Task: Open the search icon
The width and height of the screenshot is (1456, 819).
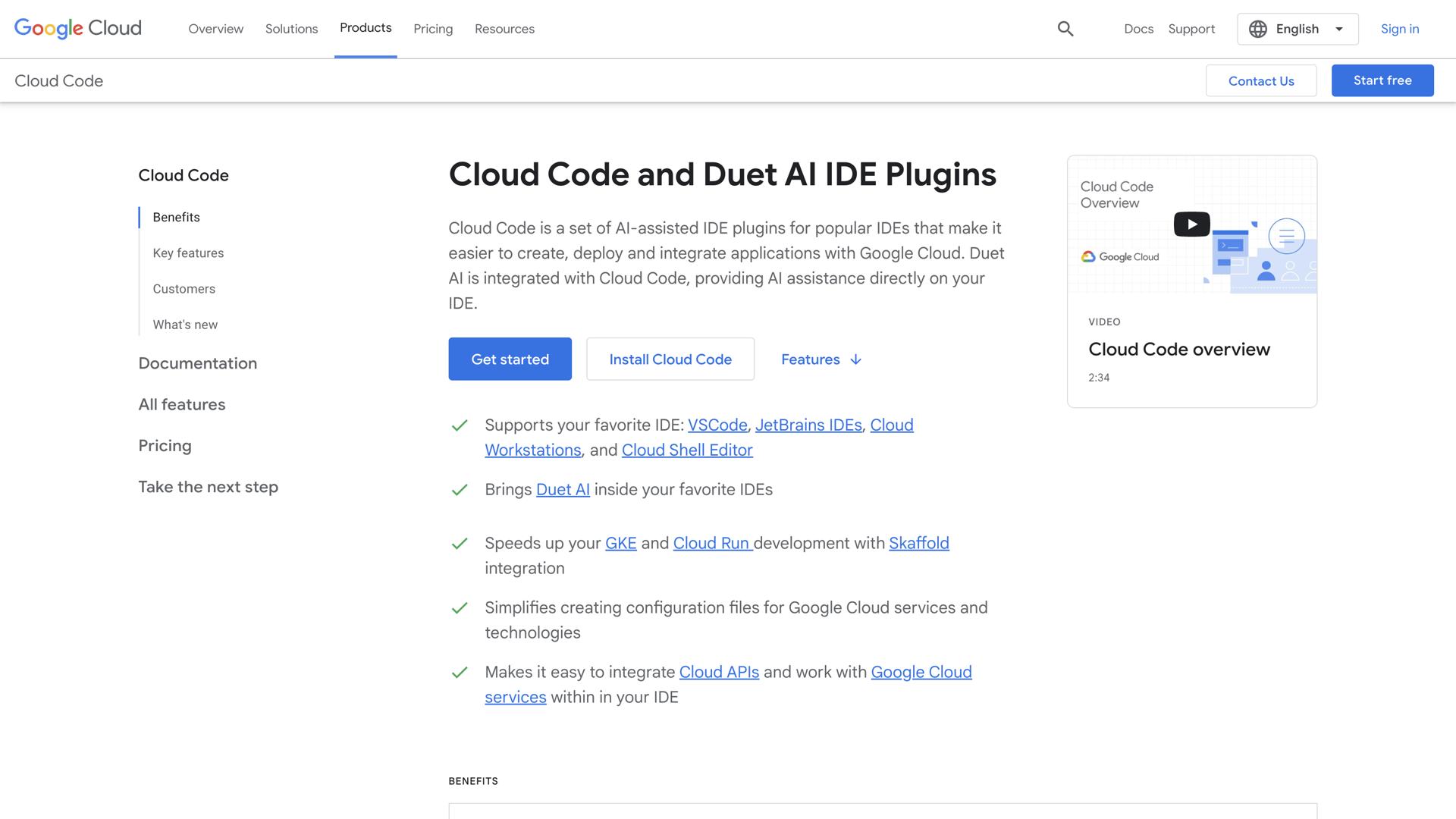Action: [x=1065, y=28]
